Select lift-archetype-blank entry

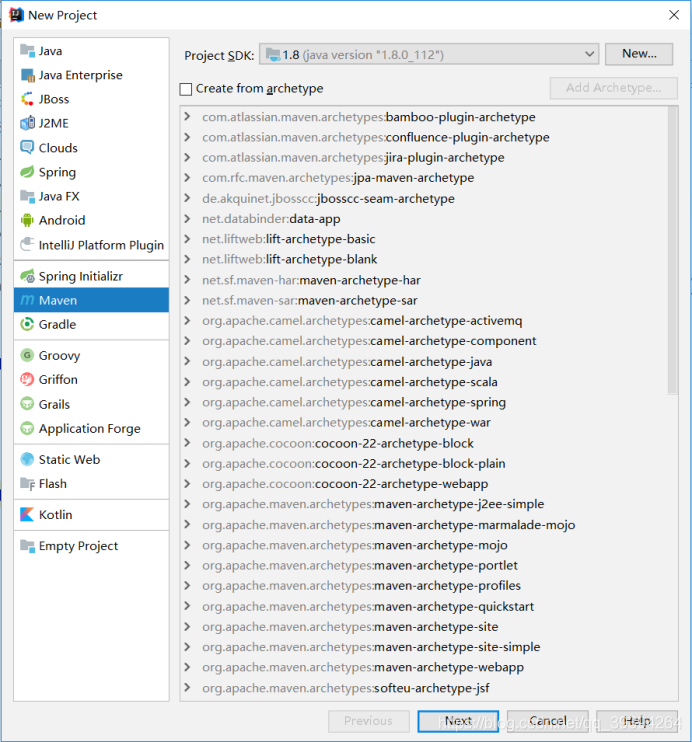click(x=289, y=259)
